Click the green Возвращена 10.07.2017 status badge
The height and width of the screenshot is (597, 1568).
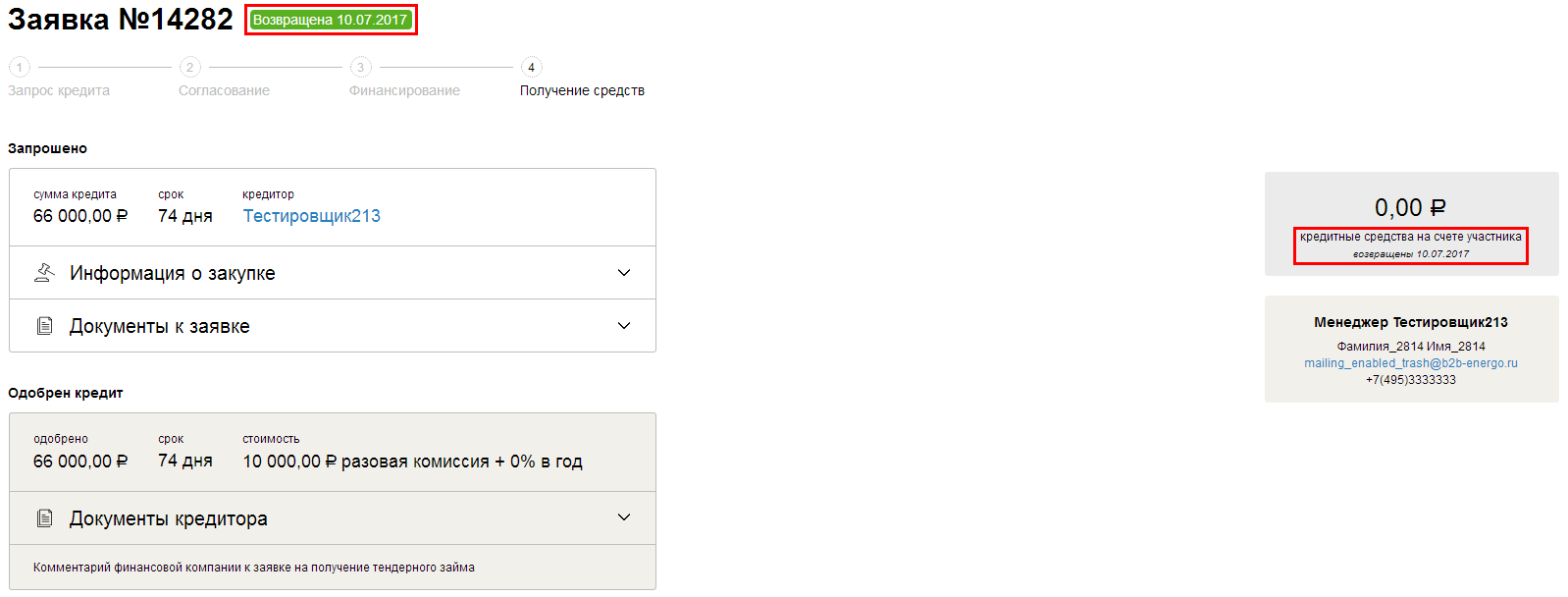331,20
